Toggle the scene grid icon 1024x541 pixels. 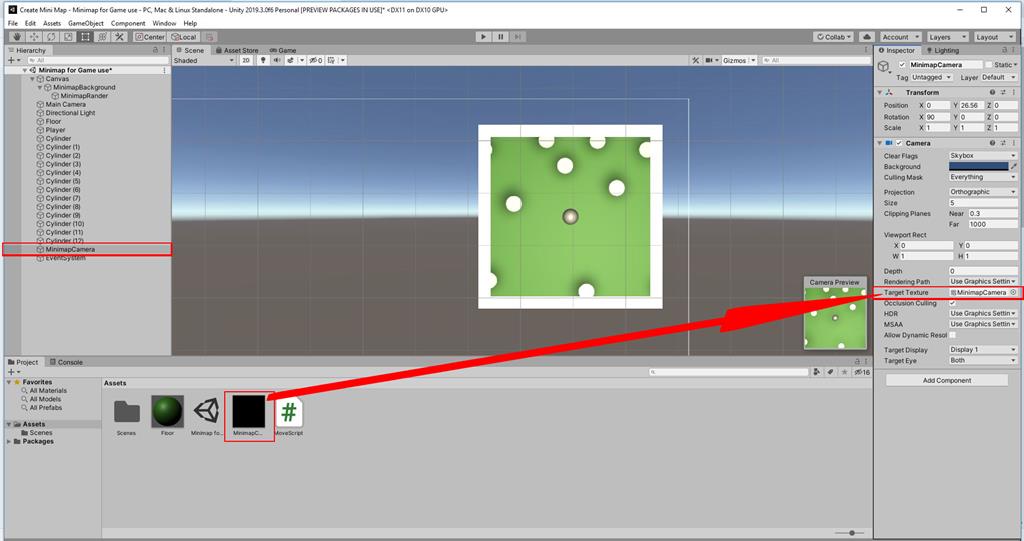[332, 60]
